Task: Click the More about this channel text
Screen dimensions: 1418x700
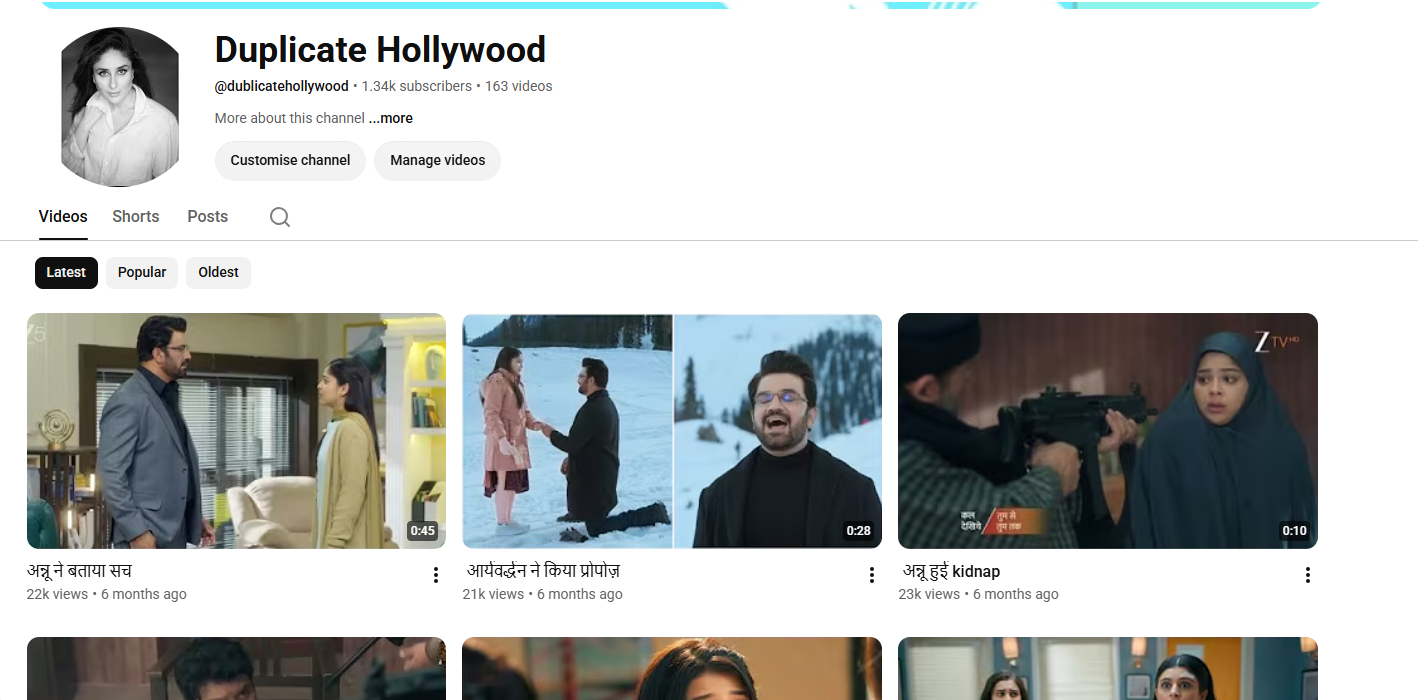Action: [x=290, y=118]
